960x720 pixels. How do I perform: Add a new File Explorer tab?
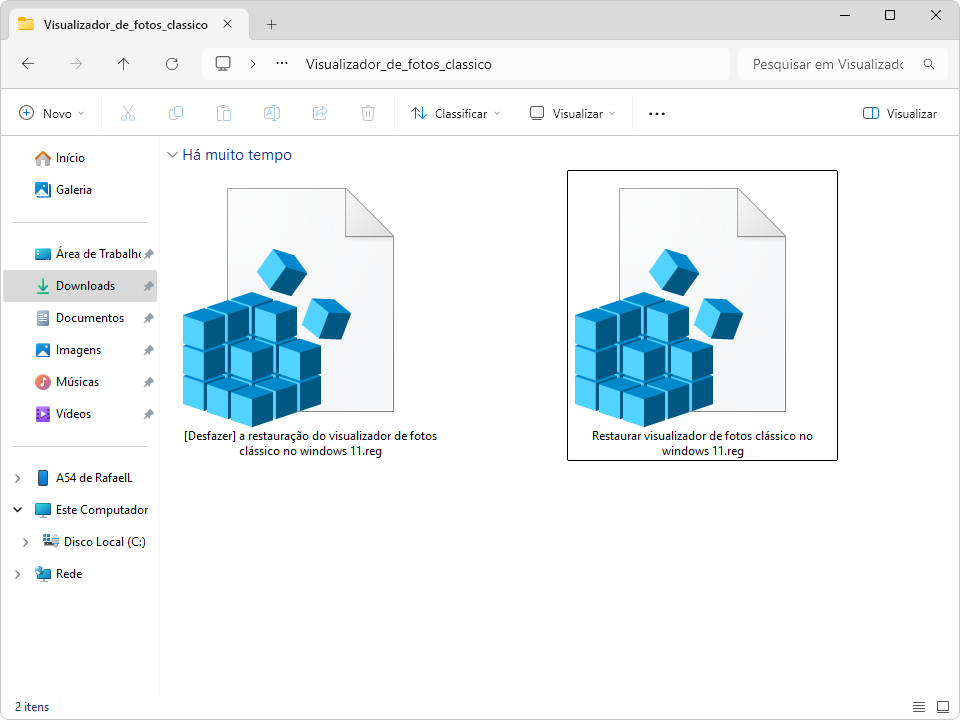pos(271,24)
